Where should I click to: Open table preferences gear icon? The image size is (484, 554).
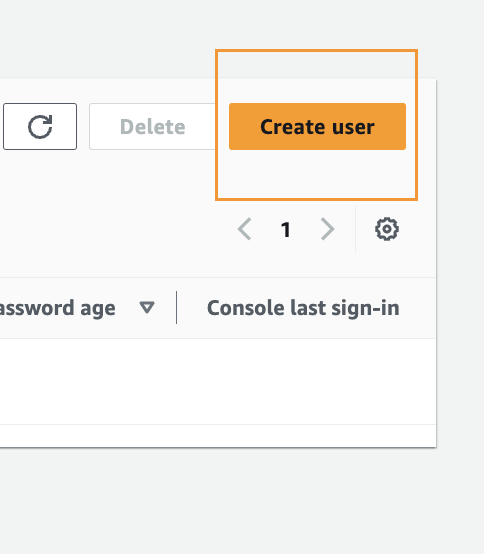(387, 229)
